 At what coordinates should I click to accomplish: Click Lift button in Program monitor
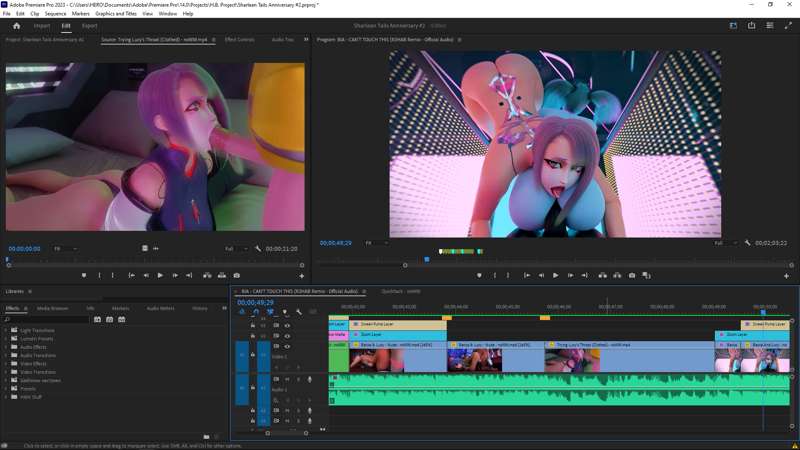pyautogui.click(x=603, y=276)
